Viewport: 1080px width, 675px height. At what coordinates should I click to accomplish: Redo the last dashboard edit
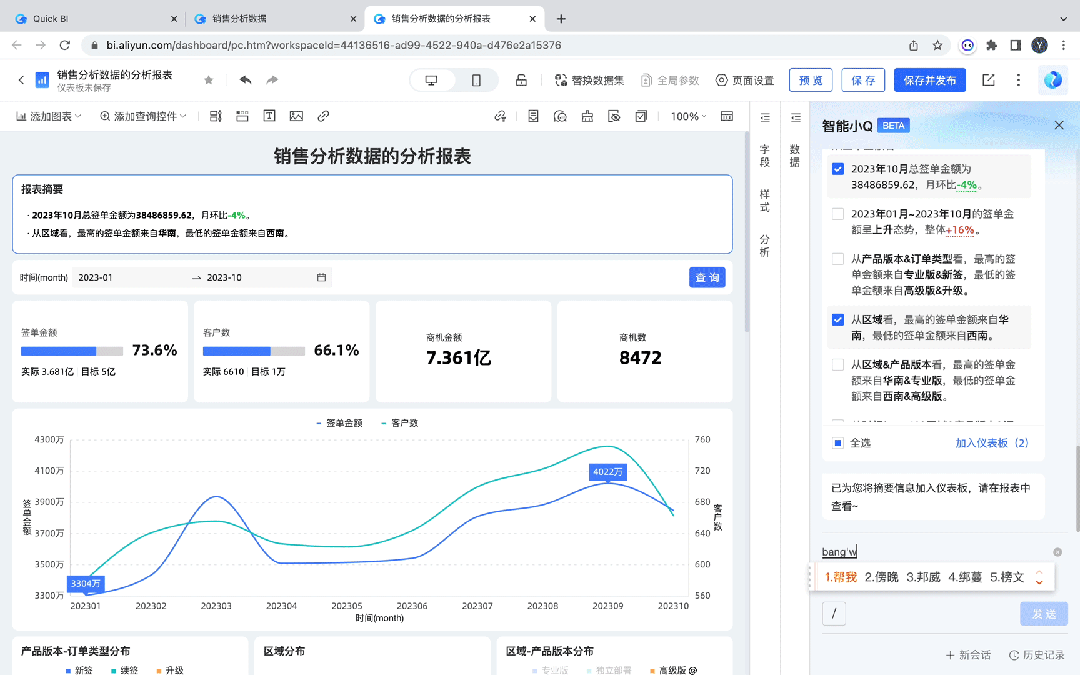(272, 80)
